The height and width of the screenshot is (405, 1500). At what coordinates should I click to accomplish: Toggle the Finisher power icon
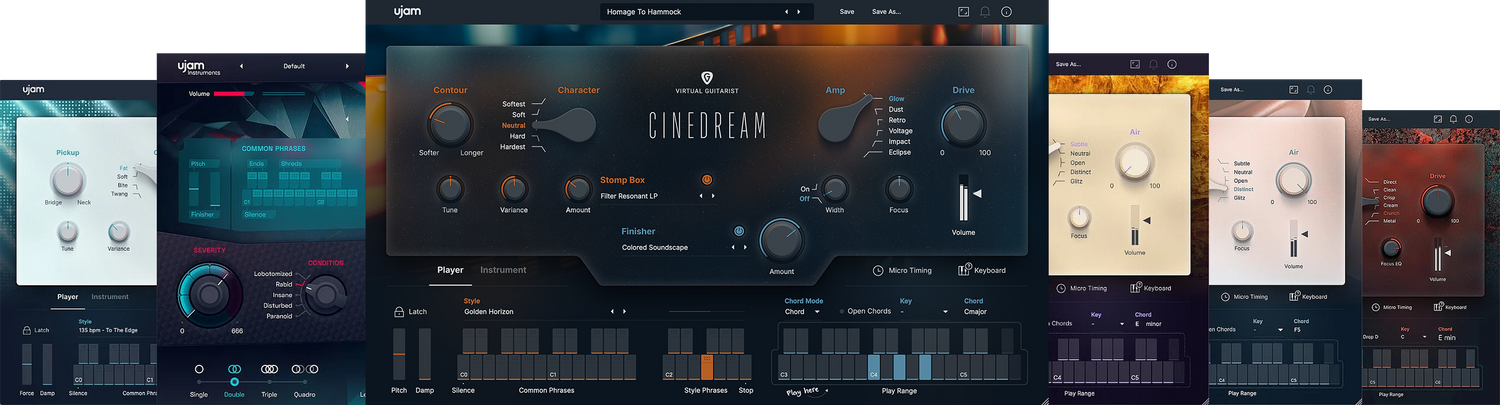coord(739,231)
